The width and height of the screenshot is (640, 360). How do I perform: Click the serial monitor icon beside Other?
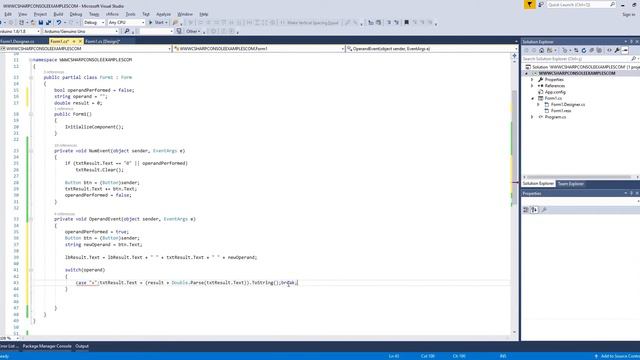179,31
